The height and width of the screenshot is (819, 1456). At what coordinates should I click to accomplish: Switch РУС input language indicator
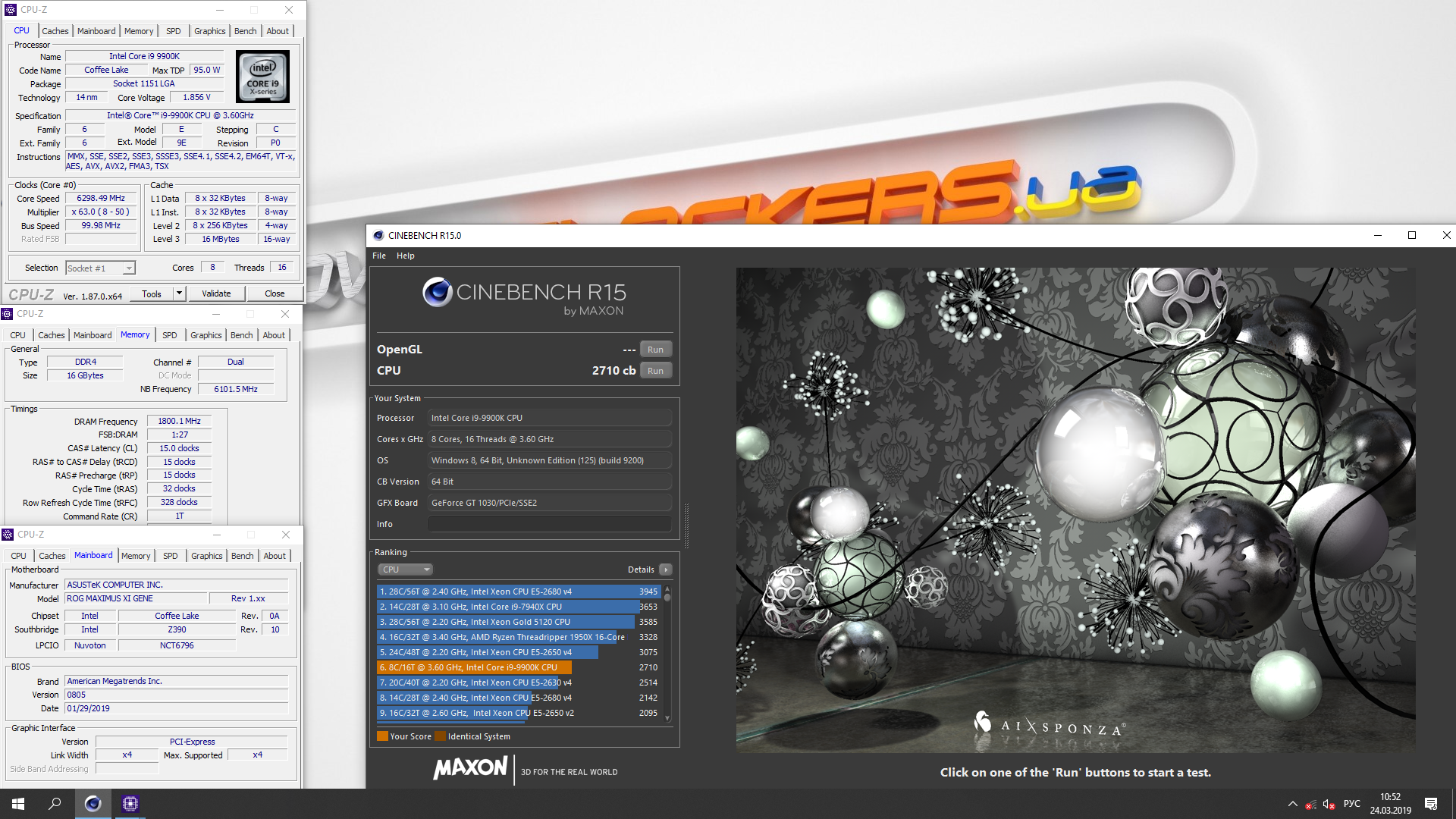tap(1352, 804)
